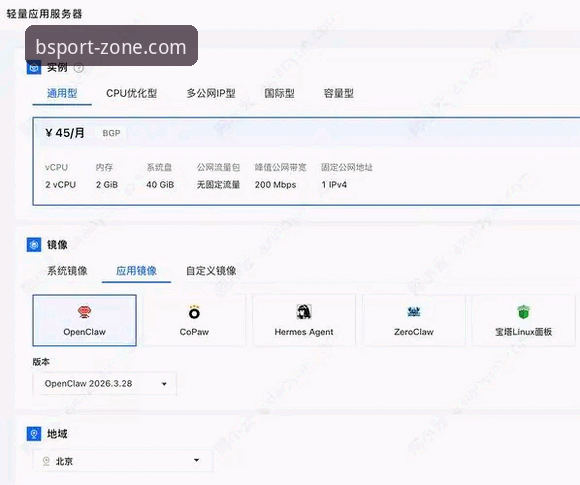Select the ¥45/月 instance plan card
This screenshot has width=580, height=485.
coord(306,161)
